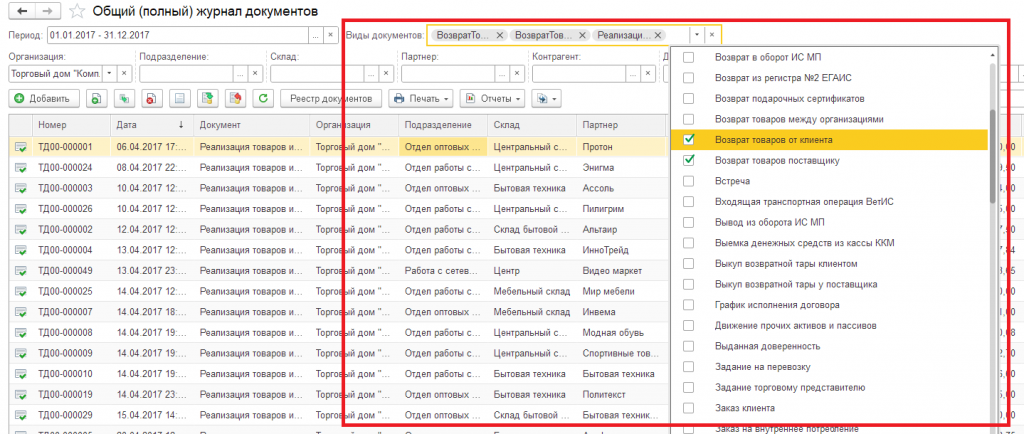The image size is (1024, 434).
Task: Check 'Возврат товаров между организациями'
Action: [x=688, y=119]
